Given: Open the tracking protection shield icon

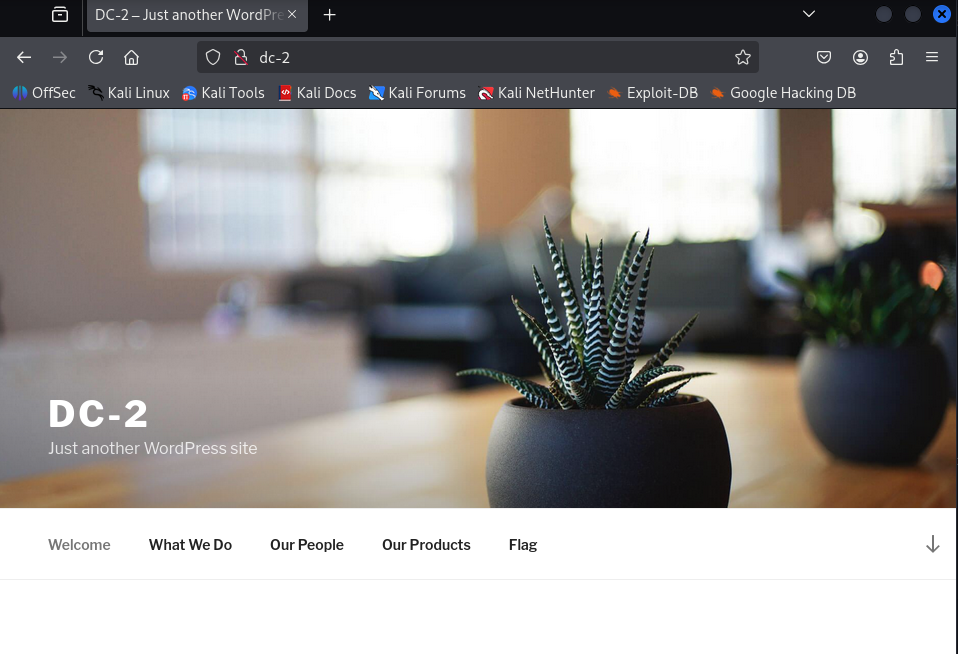Looking at the screenshot, I should click(213, 57).
